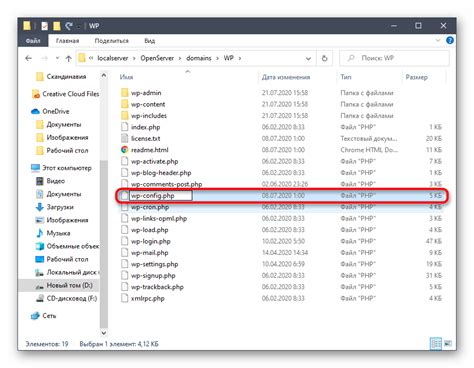
Task: Click the navigation pane scrollbar down arrow
Action: [104, 332]
